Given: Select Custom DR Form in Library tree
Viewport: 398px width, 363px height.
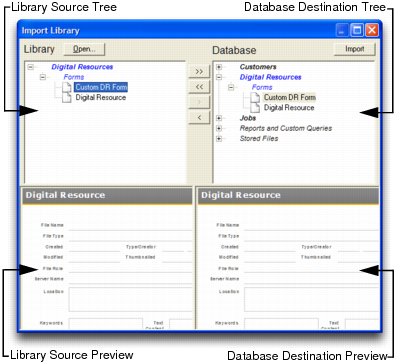Looking at the screenshot, I should point(101,87).
